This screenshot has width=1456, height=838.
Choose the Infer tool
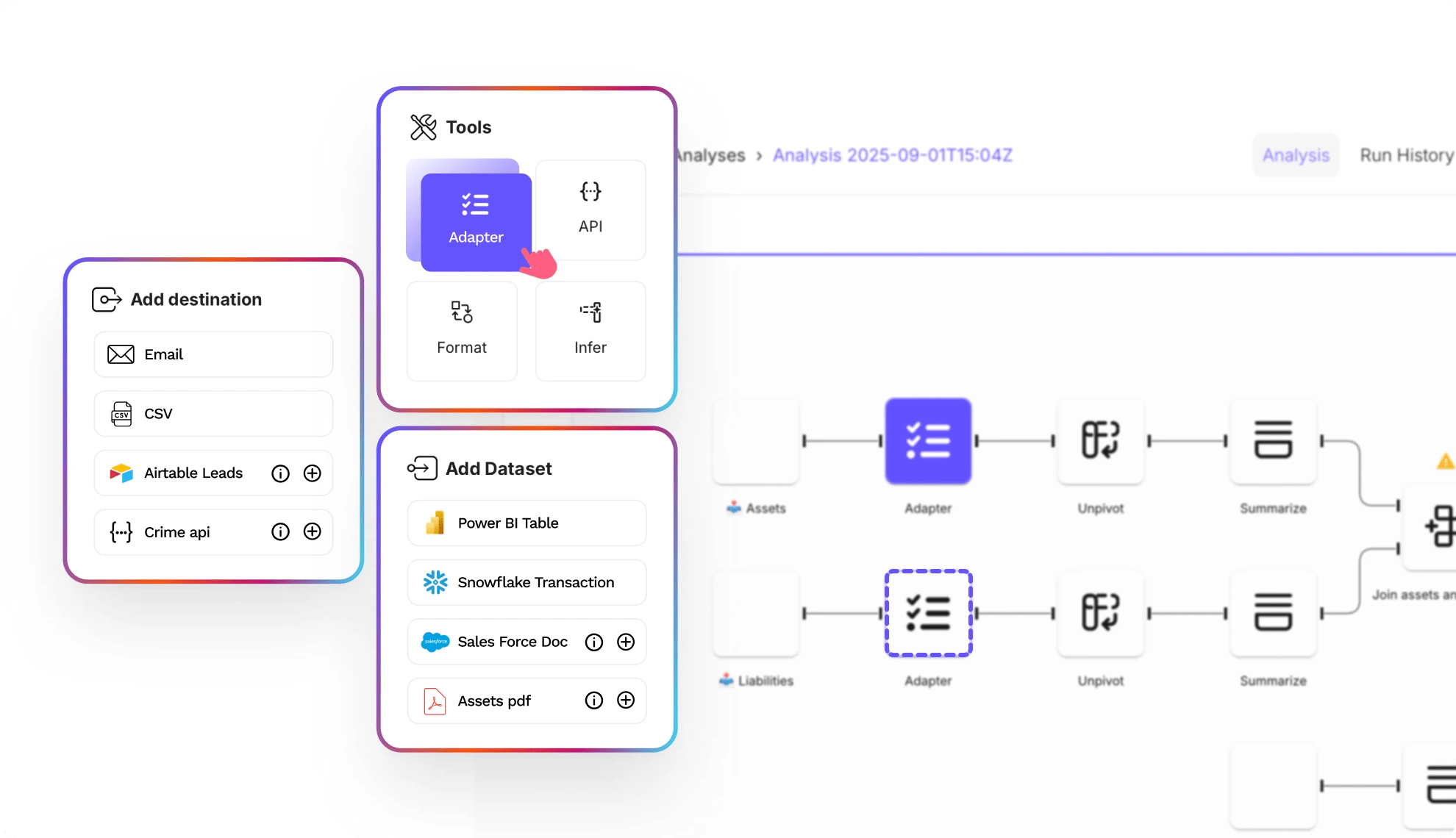[590, 331]
